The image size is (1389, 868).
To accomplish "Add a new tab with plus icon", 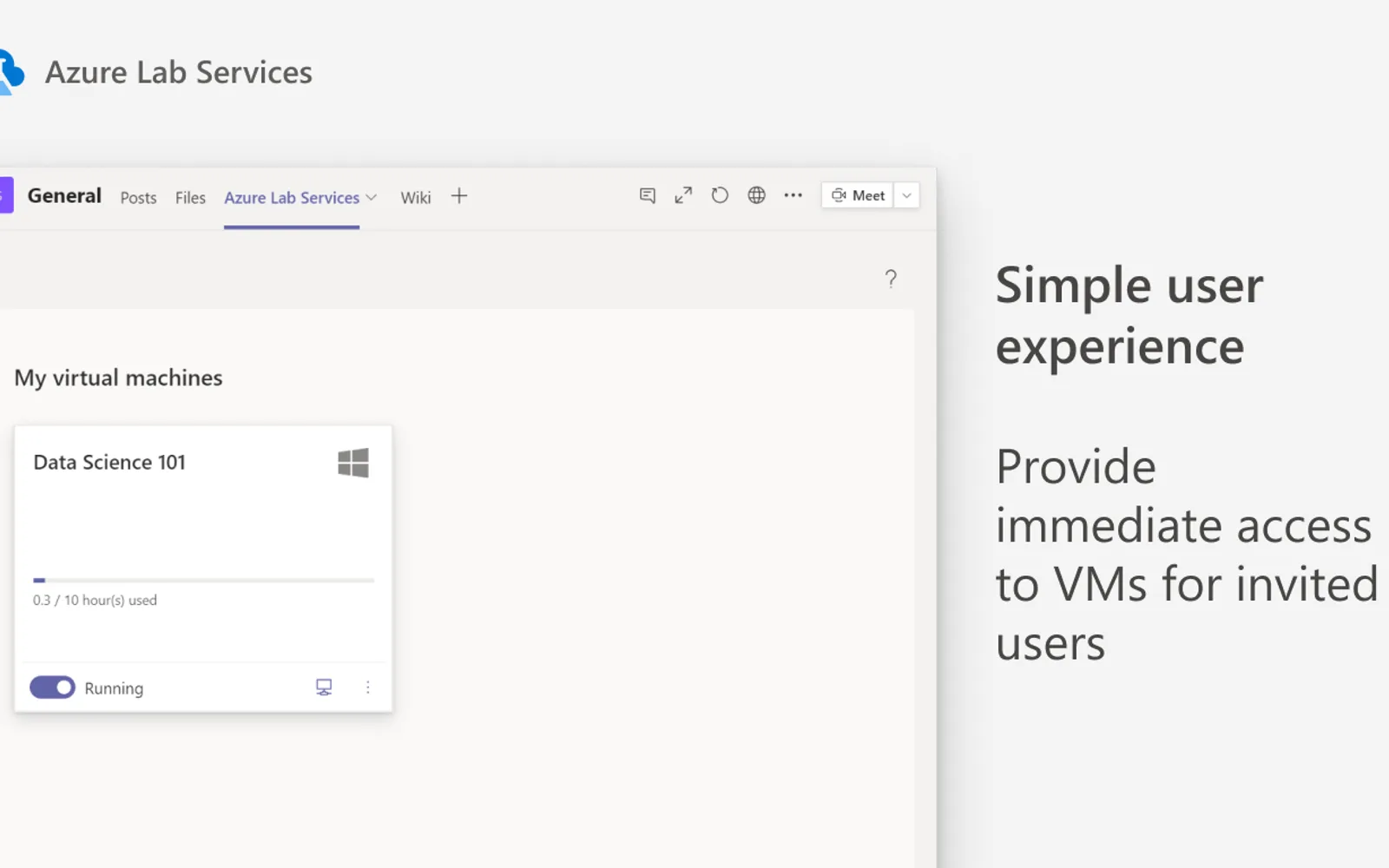I will [459, 196].
